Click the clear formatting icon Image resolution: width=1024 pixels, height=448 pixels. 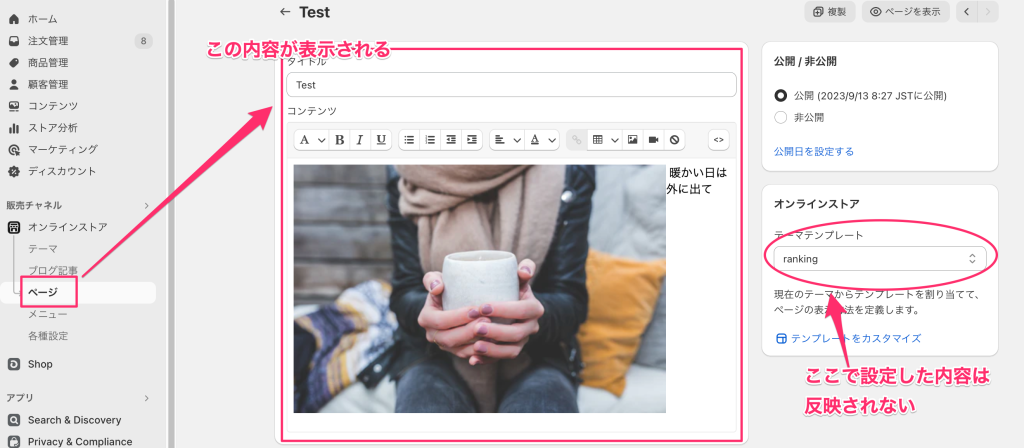(674, 140)
